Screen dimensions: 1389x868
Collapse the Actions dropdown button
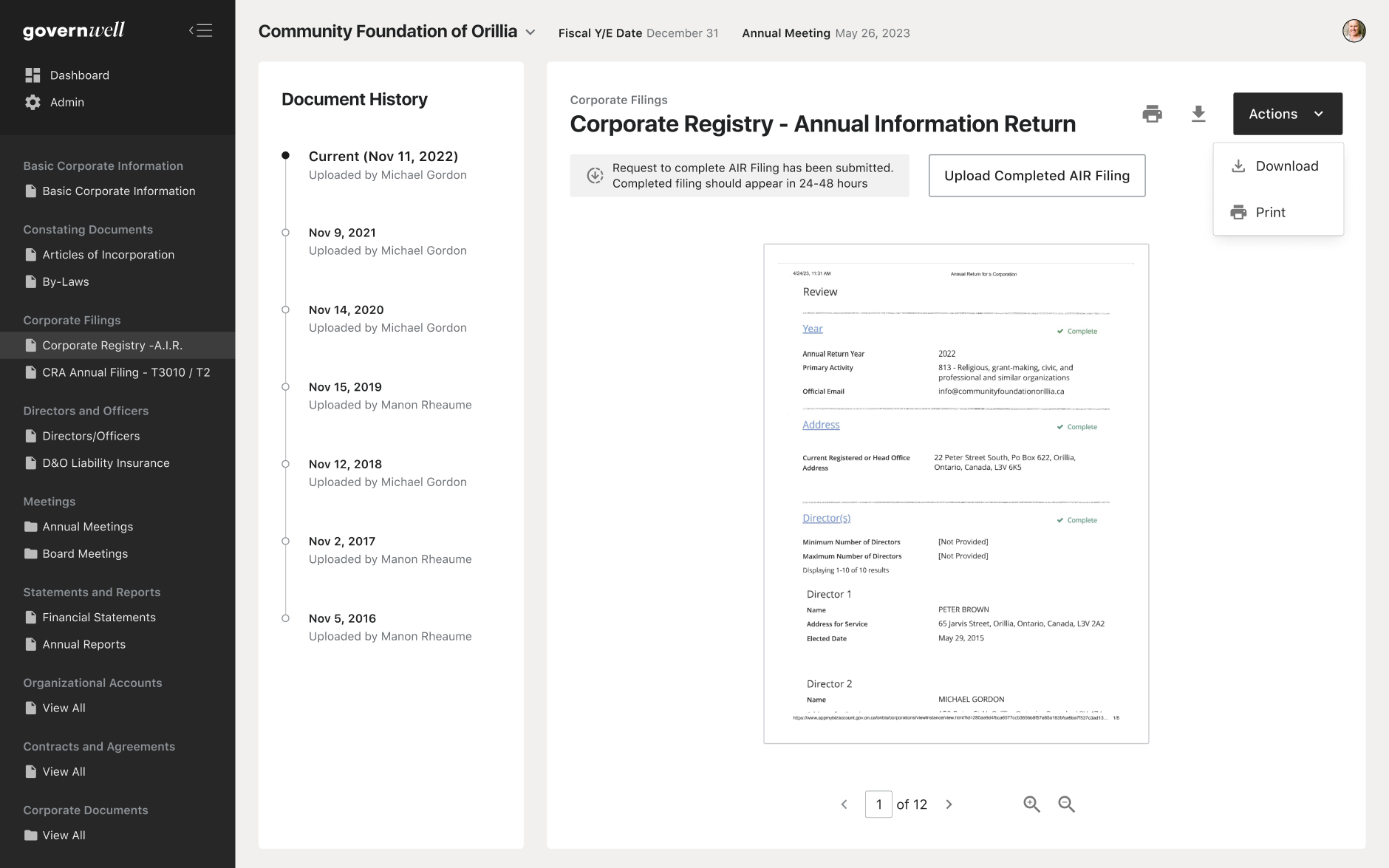tap(1287, 114)
